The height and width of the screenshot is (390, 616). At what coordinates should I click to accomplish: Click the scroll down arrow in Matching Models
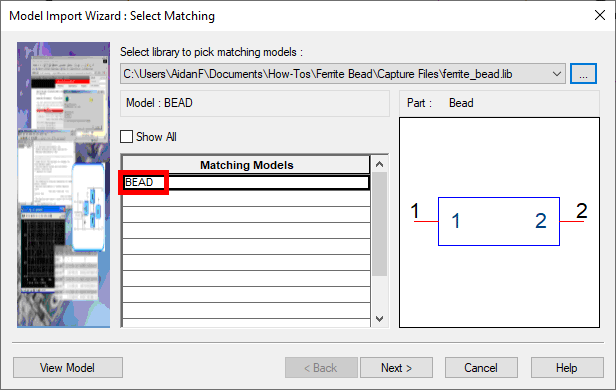(380, 319)
